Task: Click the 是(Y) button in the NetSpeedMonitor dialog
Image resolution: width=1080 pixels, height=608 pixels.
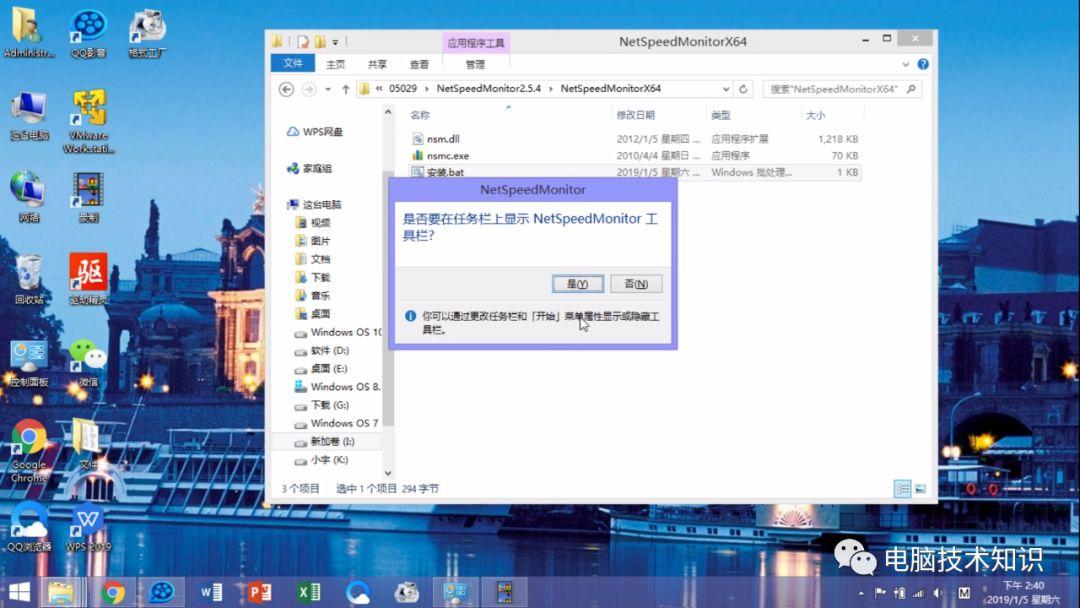Action: [x=577, y=284]
